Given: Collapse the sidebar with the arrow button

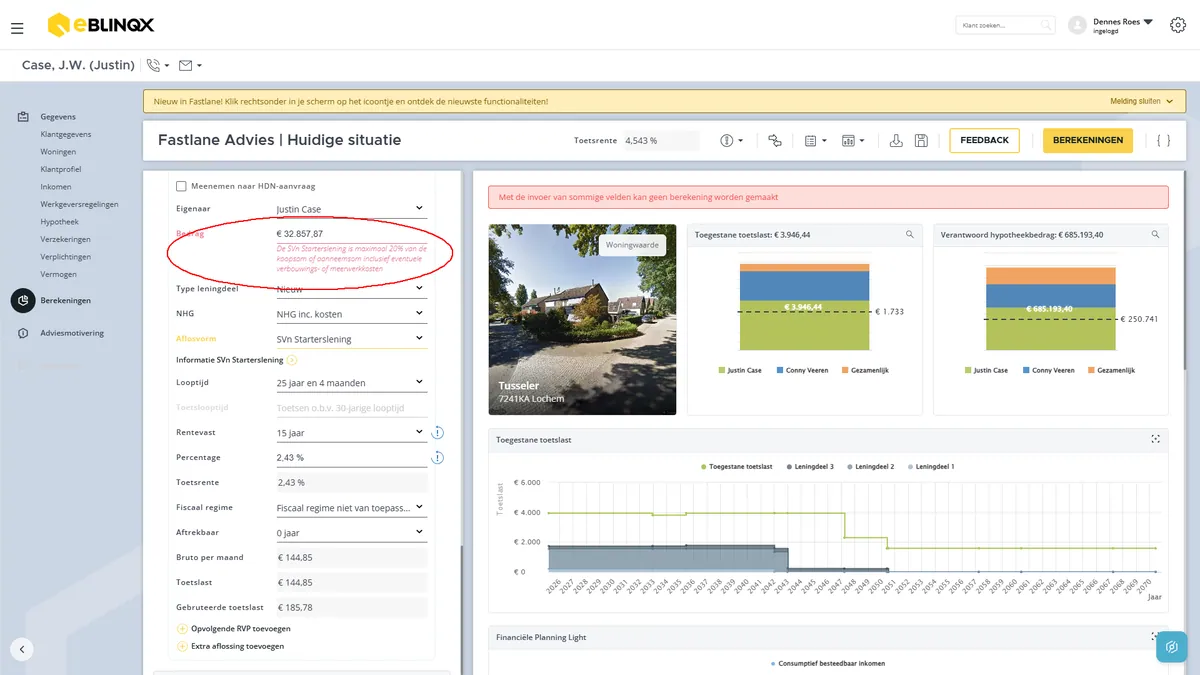Looking at the screenshot, I should point(22,648).
